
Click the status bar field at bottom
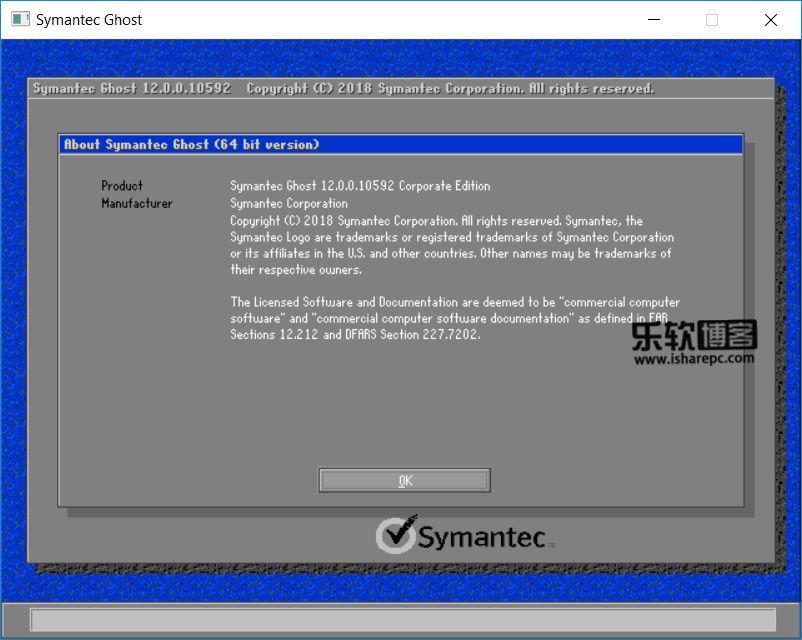point(403,620)
